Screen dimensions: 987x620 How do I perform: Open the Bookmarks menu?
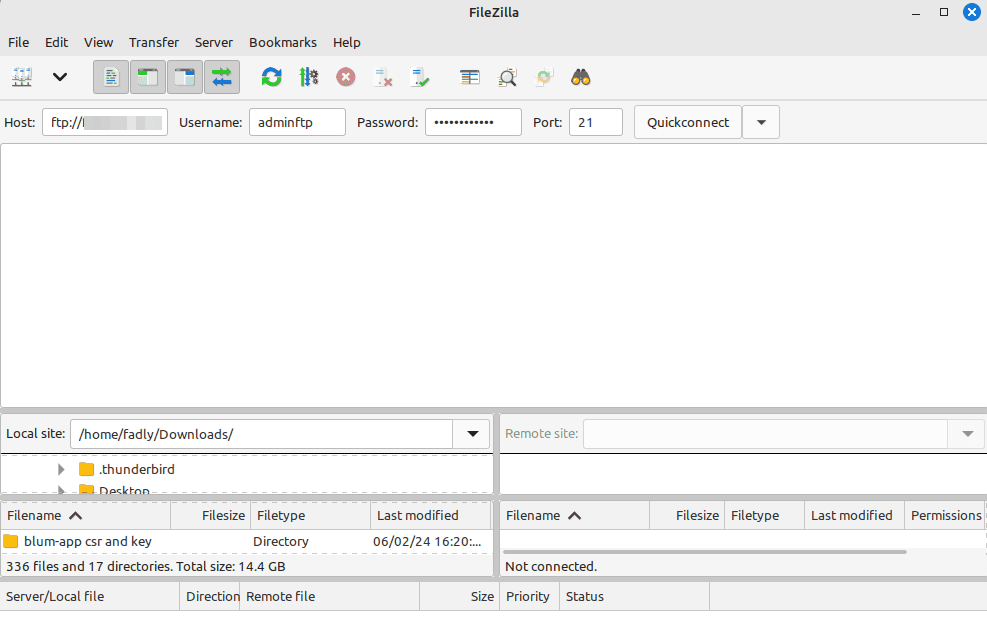click(x=282, y=42)
